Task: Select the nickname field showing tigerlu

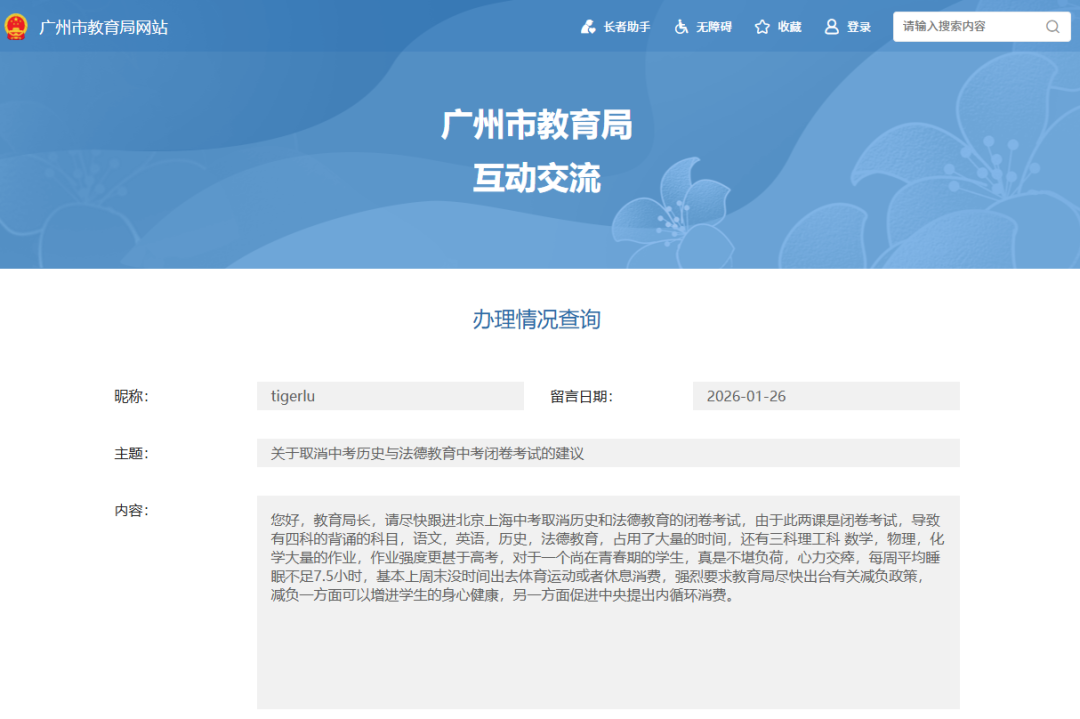Action: 390,396
